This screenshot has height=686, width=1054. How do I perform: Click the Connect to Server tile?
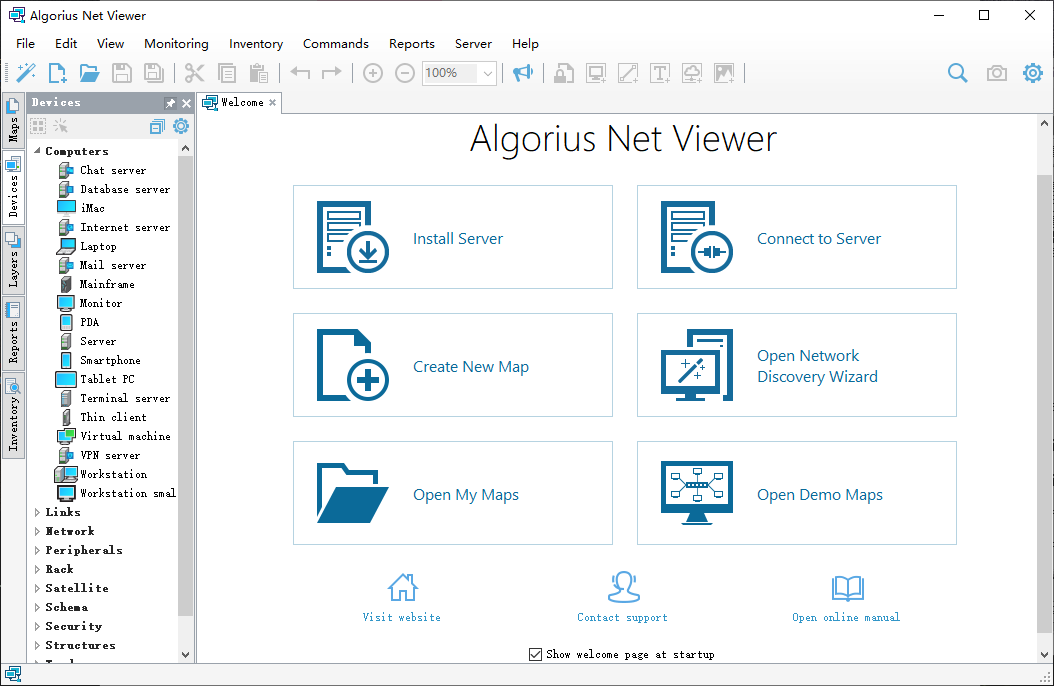point(797,237)
